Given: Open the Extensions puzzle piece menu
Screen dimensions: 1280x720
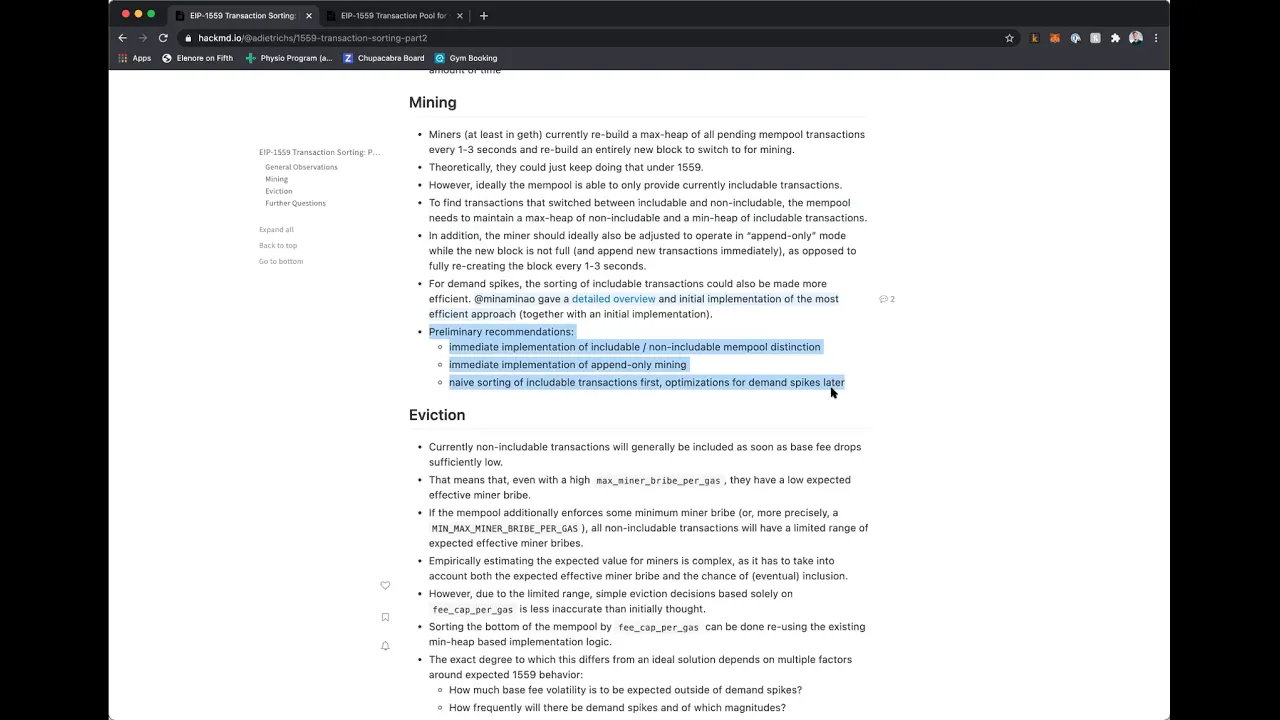Looking at the screenshot, I should [1115, 38].
